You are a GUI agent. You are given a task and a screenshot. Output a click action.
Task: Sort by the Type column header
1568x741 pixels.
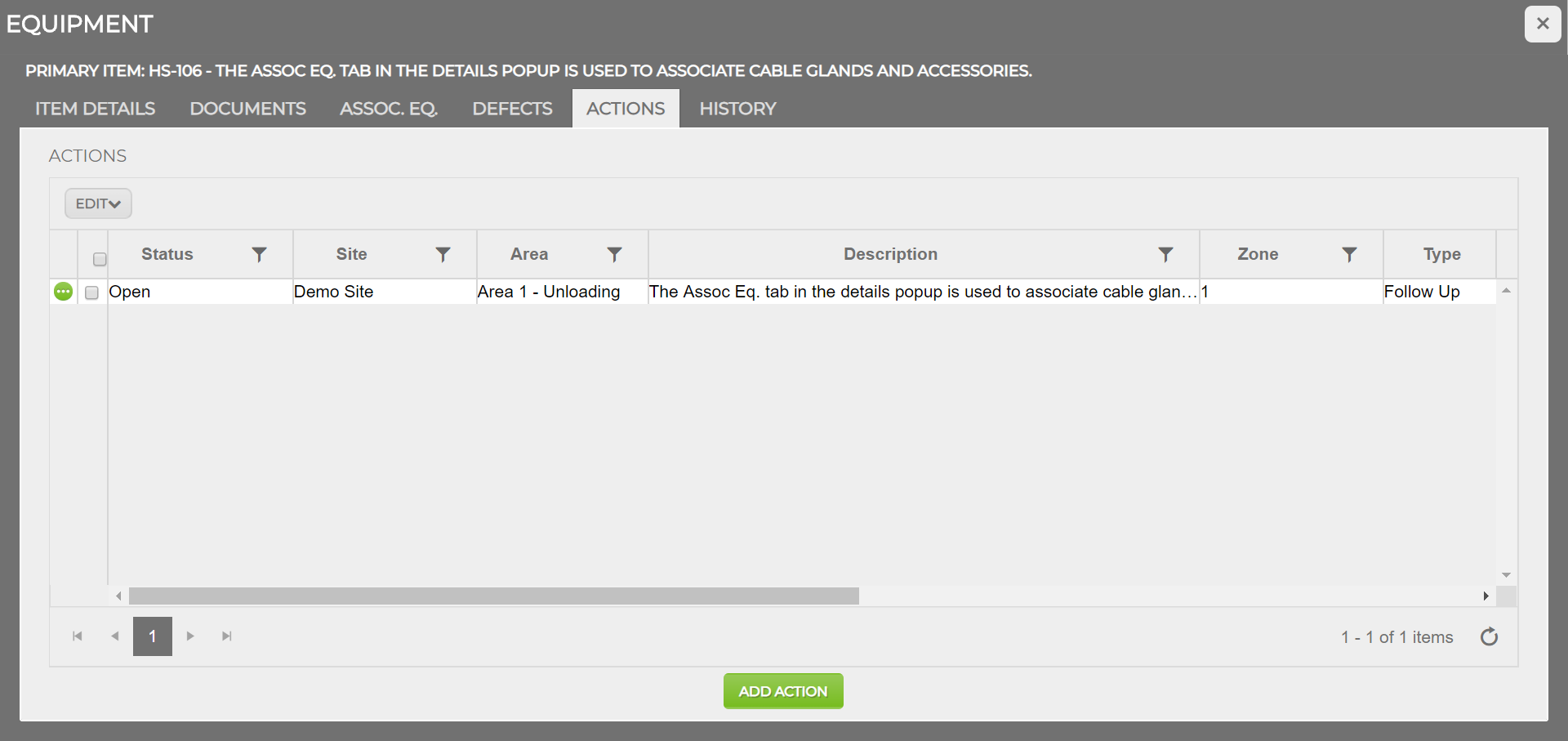(x=1441, y=255)
